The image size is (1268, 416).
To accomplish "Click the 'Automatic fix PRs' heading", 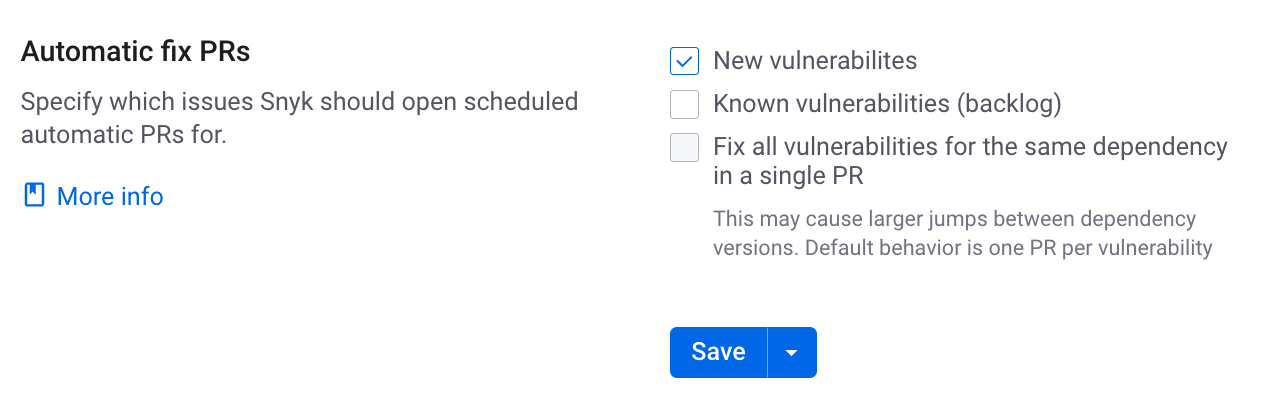I will pos(136,52).
